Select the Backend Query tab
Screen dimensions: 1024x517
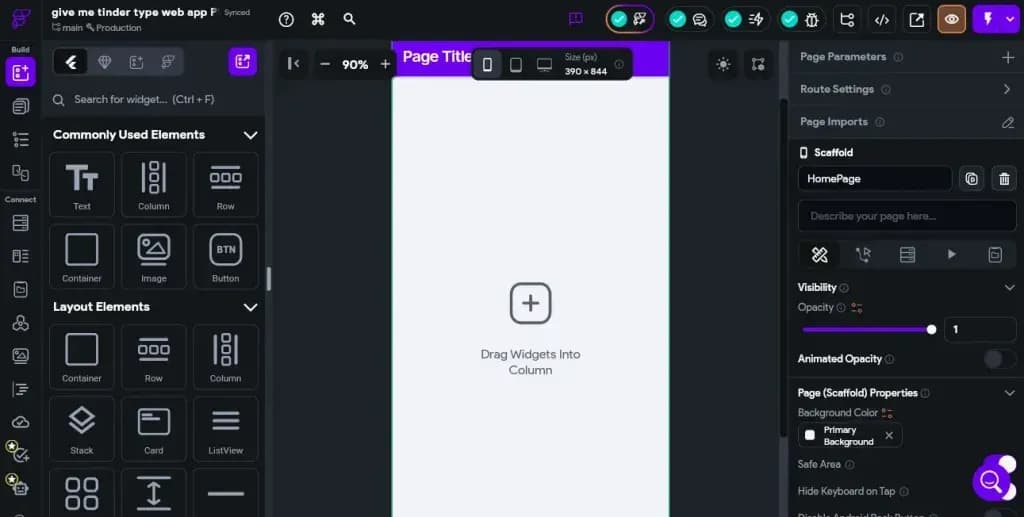[x=907, y=255]
